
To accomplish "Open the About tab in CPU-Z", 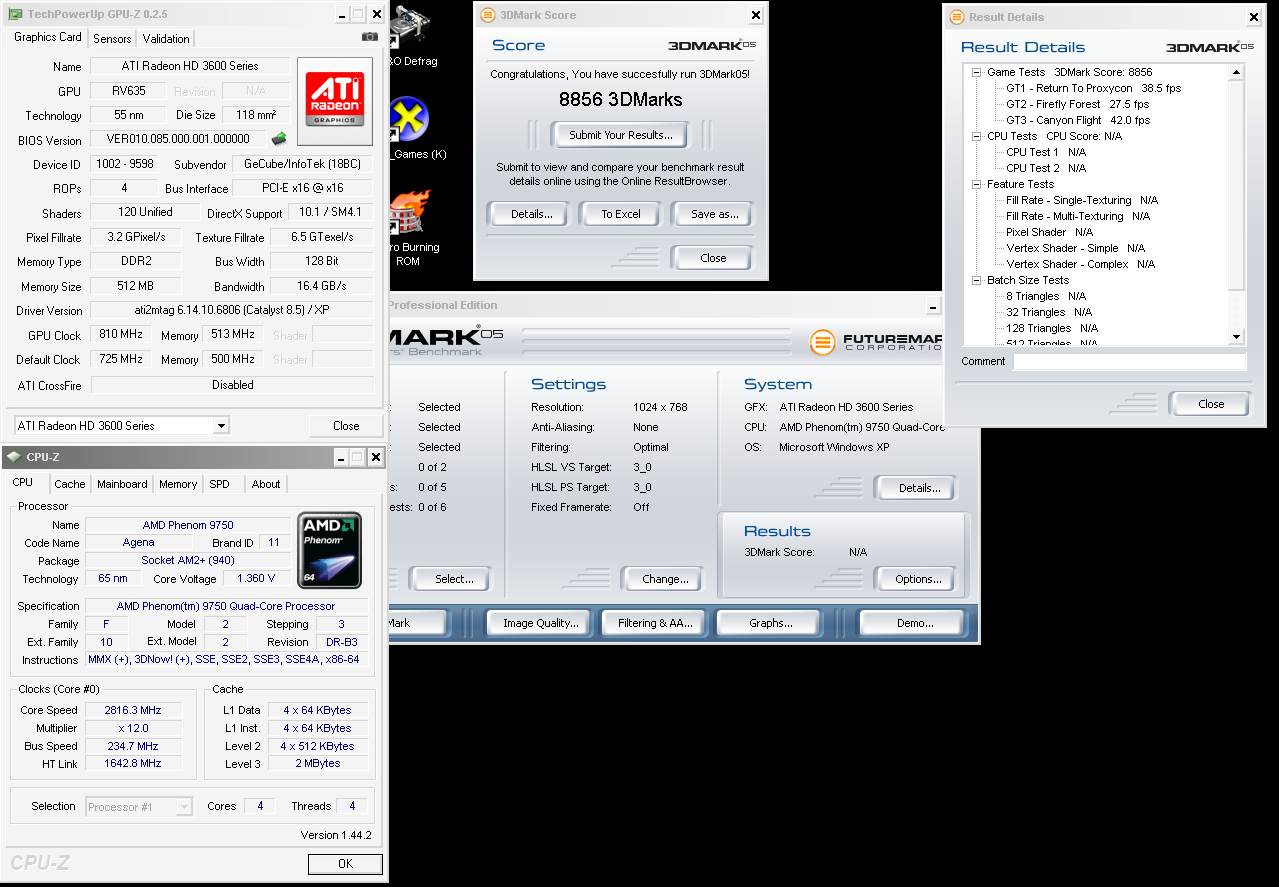I will (x=266, y=484).
